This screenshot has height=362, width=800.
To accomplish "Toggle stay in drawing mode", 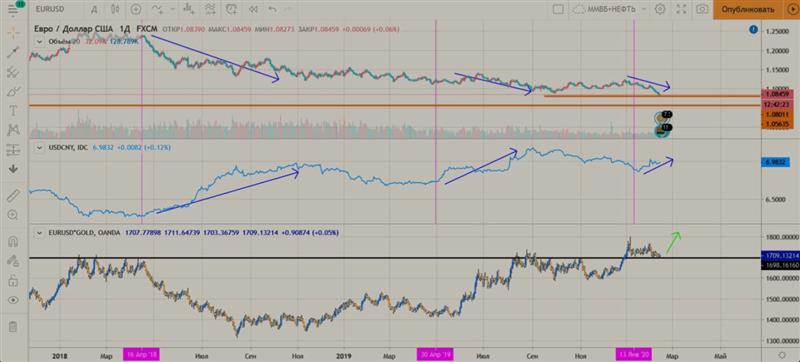I will click(13, 261).
